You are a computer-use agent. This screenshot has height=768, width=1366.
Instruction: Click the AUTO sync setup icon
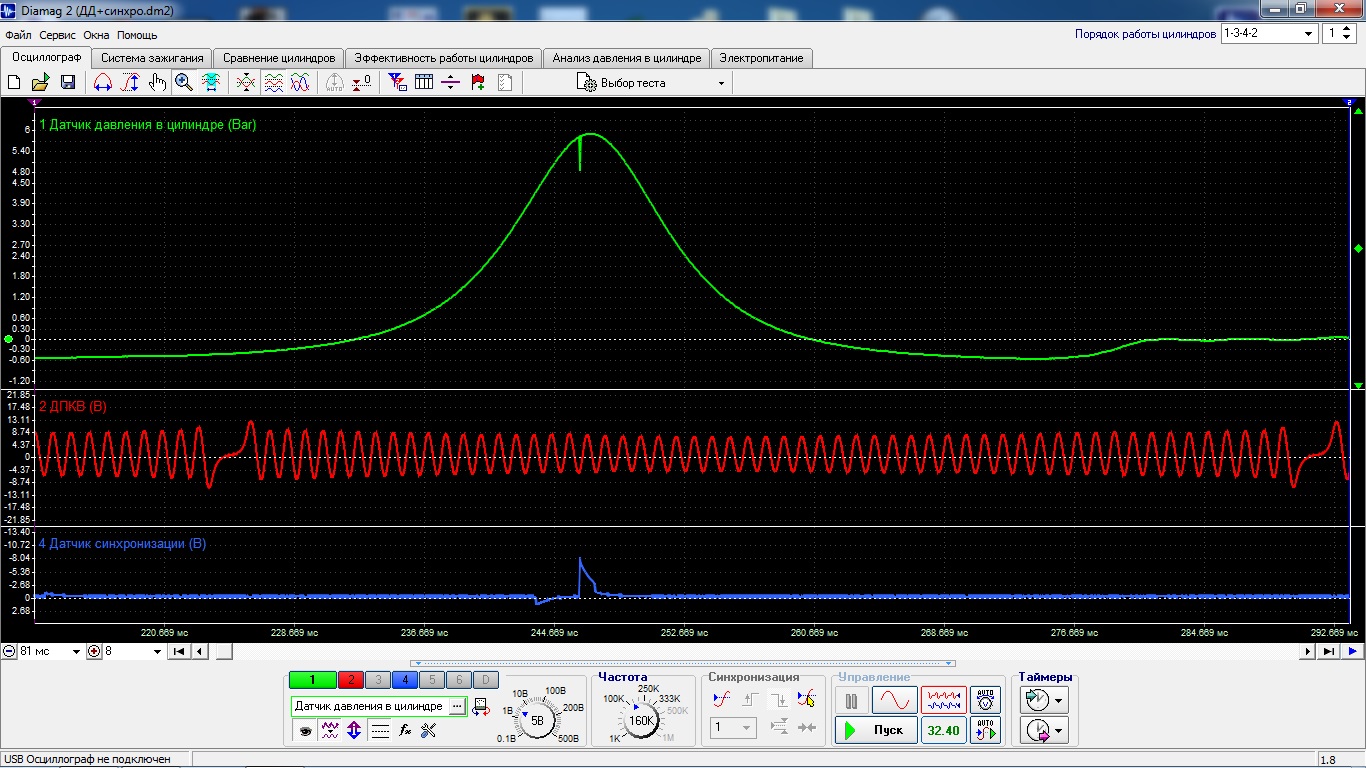click(985, 731)
